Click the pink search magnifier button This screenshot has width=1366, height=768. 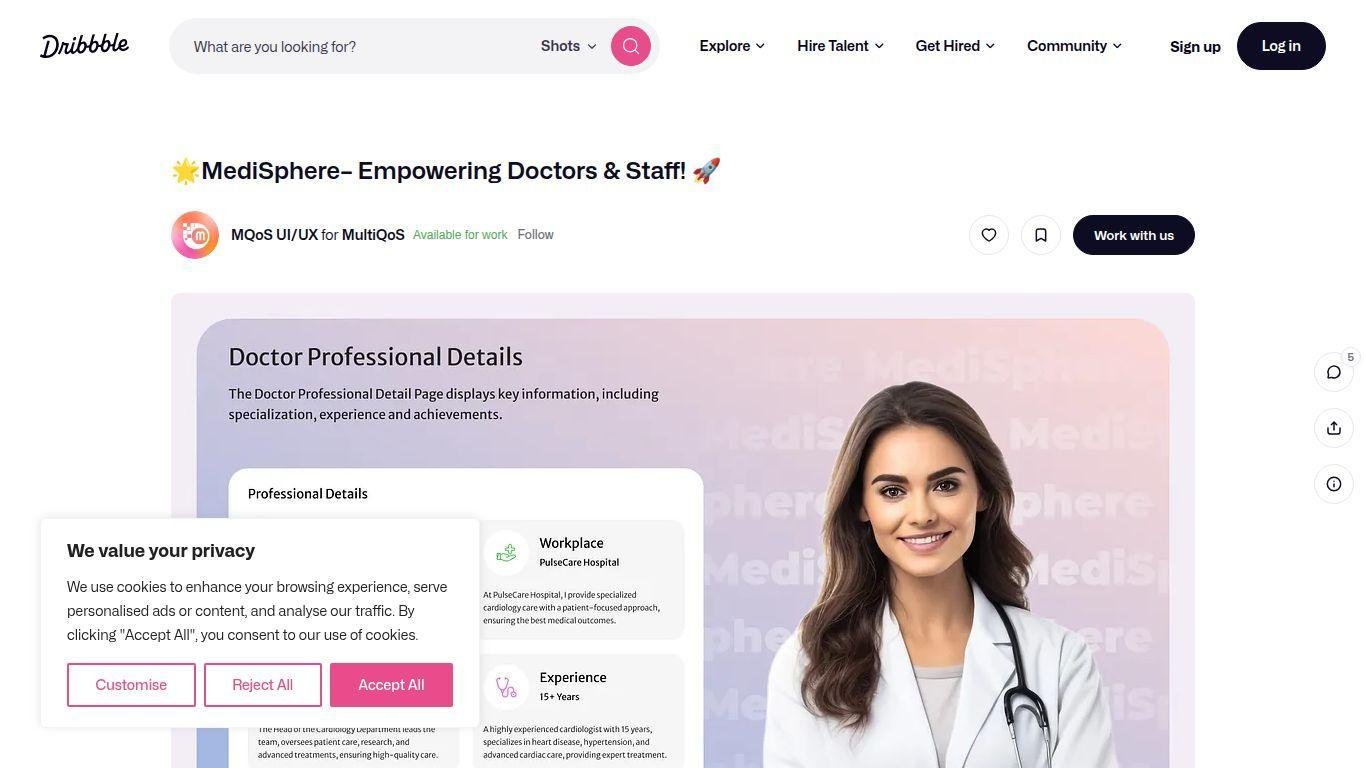[x=631, y=46]
